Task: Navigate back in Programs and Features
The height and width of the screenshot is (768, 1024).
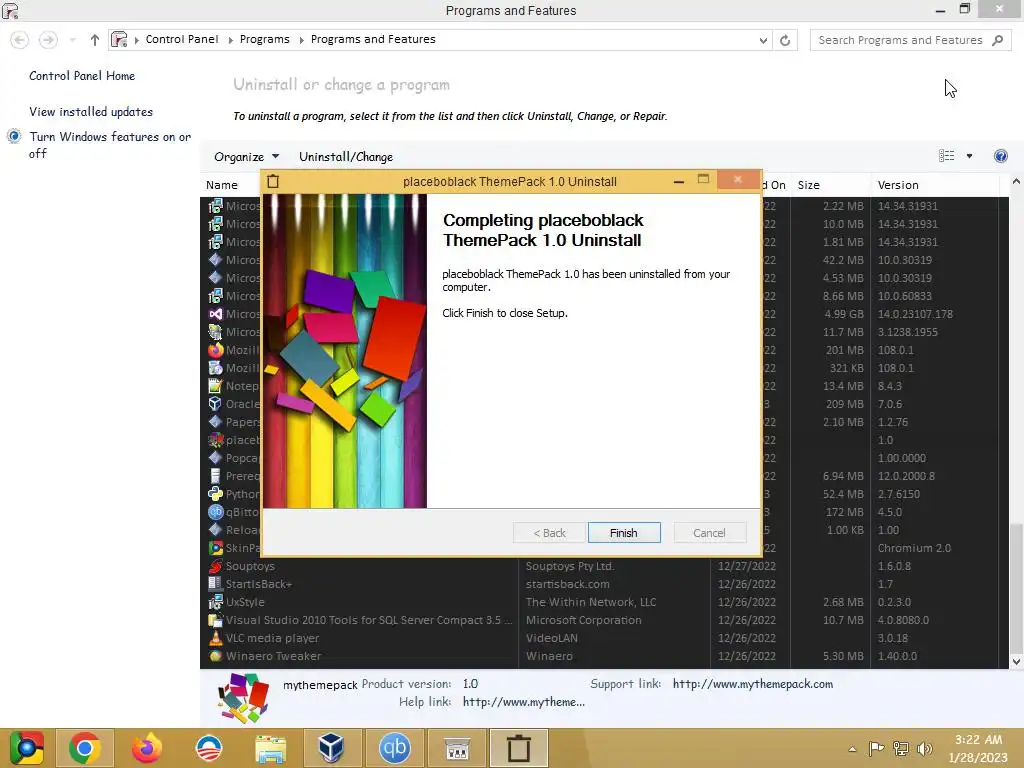Action: coord(20,40)
